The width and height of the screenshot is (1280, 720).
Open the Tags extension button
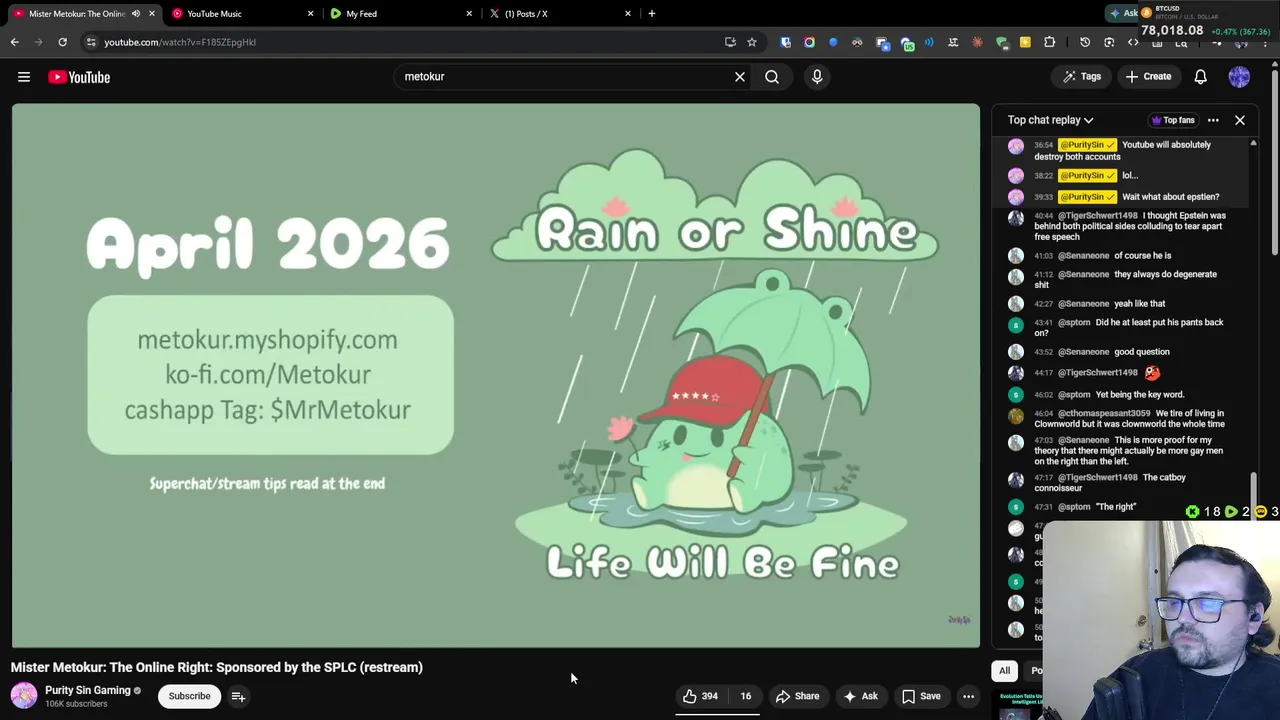[1082, 77]
